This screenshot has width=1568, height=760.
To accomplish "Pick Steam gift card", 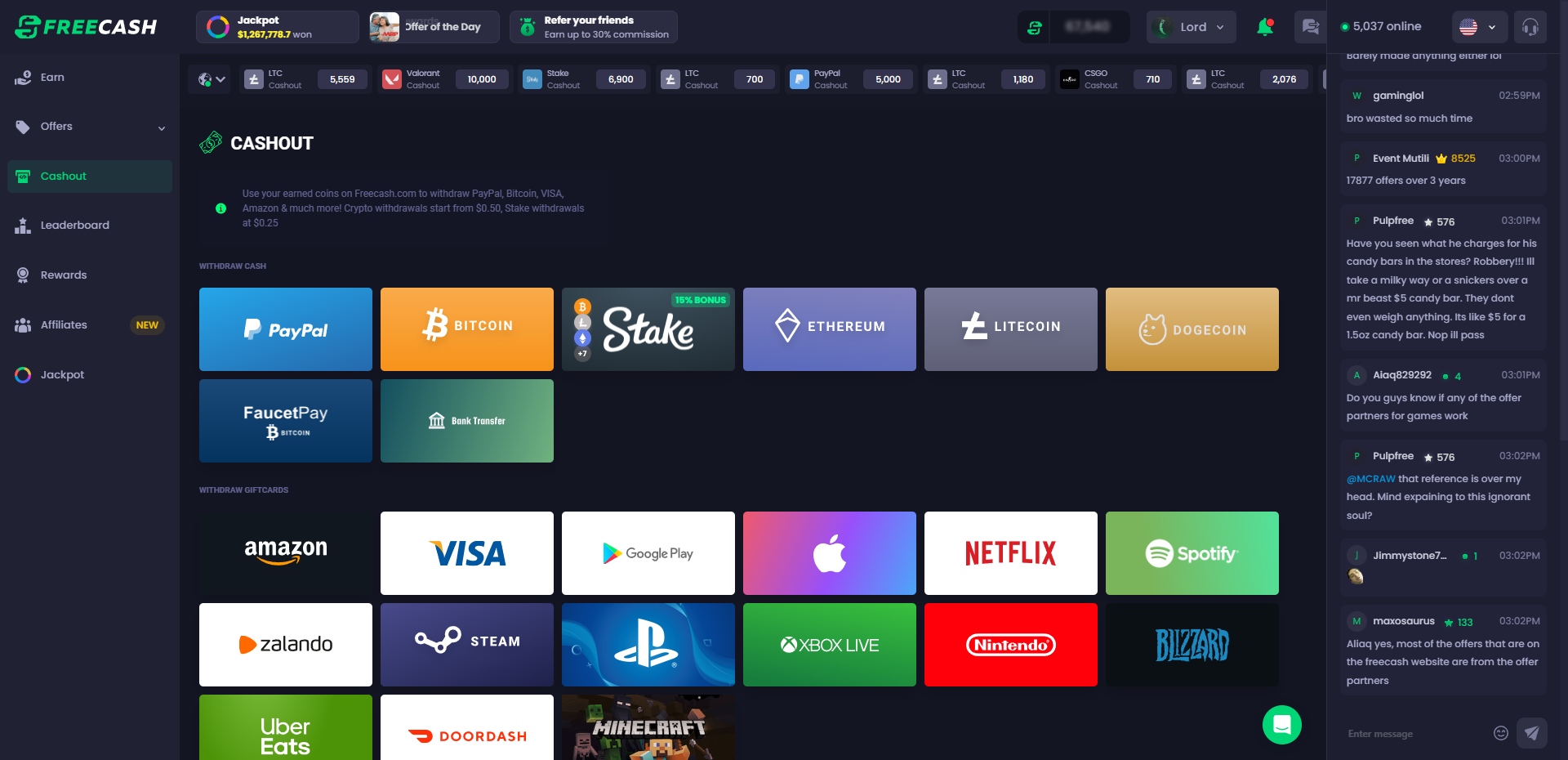I will click(x=467, y=645).
